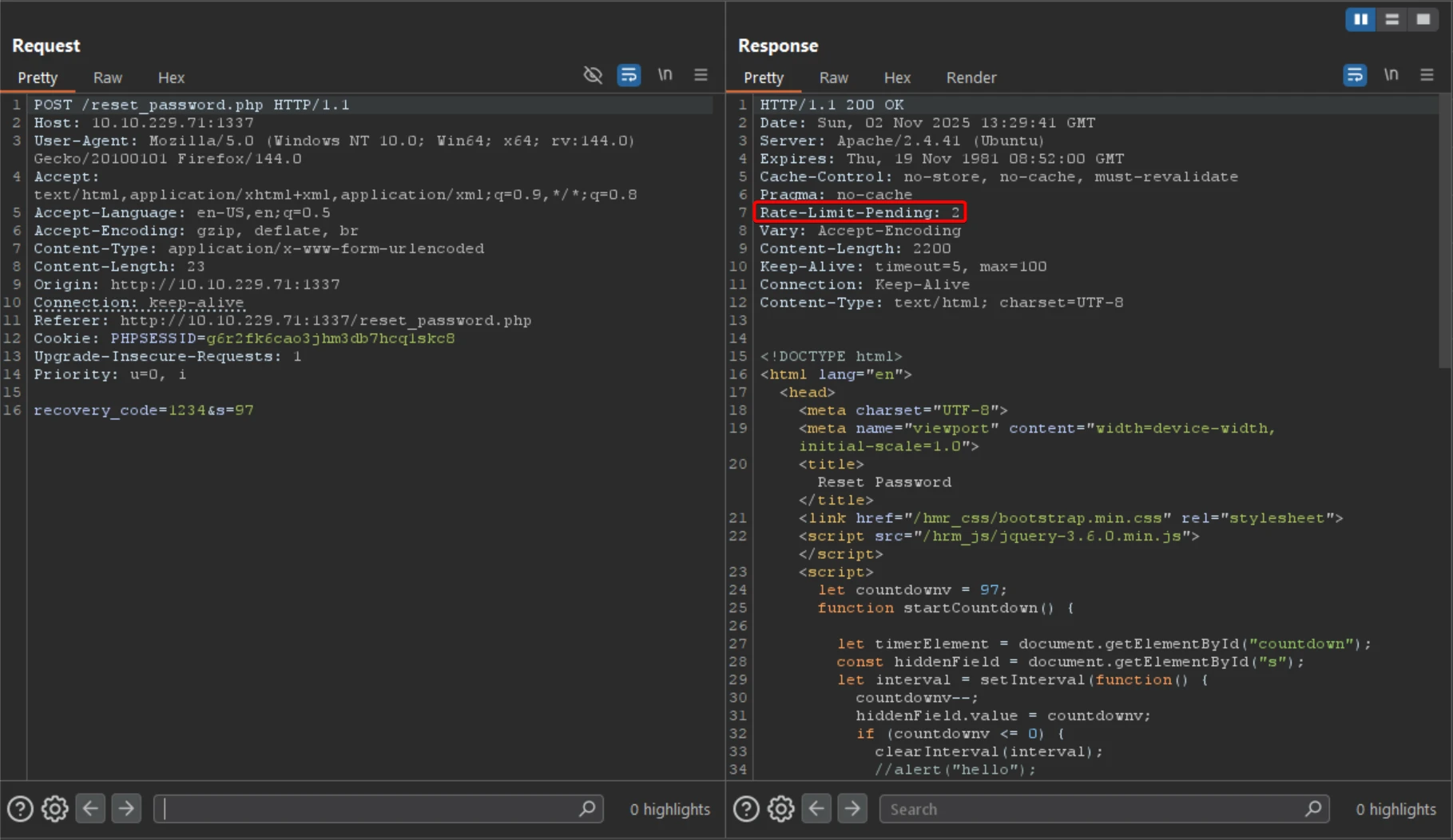Go to next match in Response
The image size is (1453, 840).
tap(852, 809)
